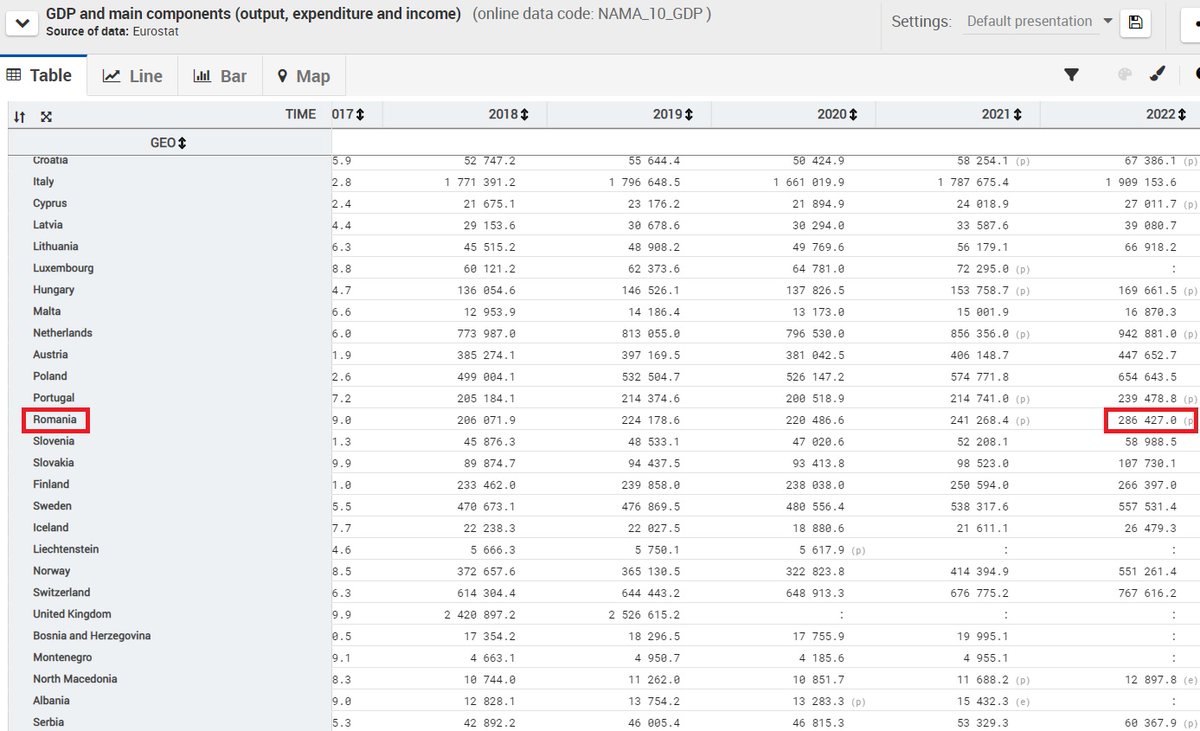Select the Iceland row label
The width and height of the screenshot is (1200, 731).
[51, 528]
